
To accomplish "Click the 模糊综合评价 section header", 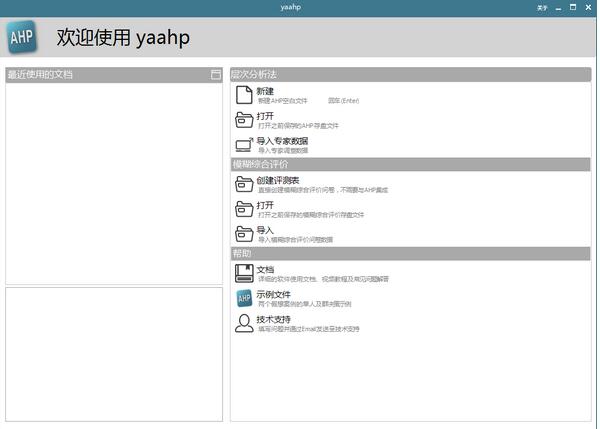I will coord(411,164).
